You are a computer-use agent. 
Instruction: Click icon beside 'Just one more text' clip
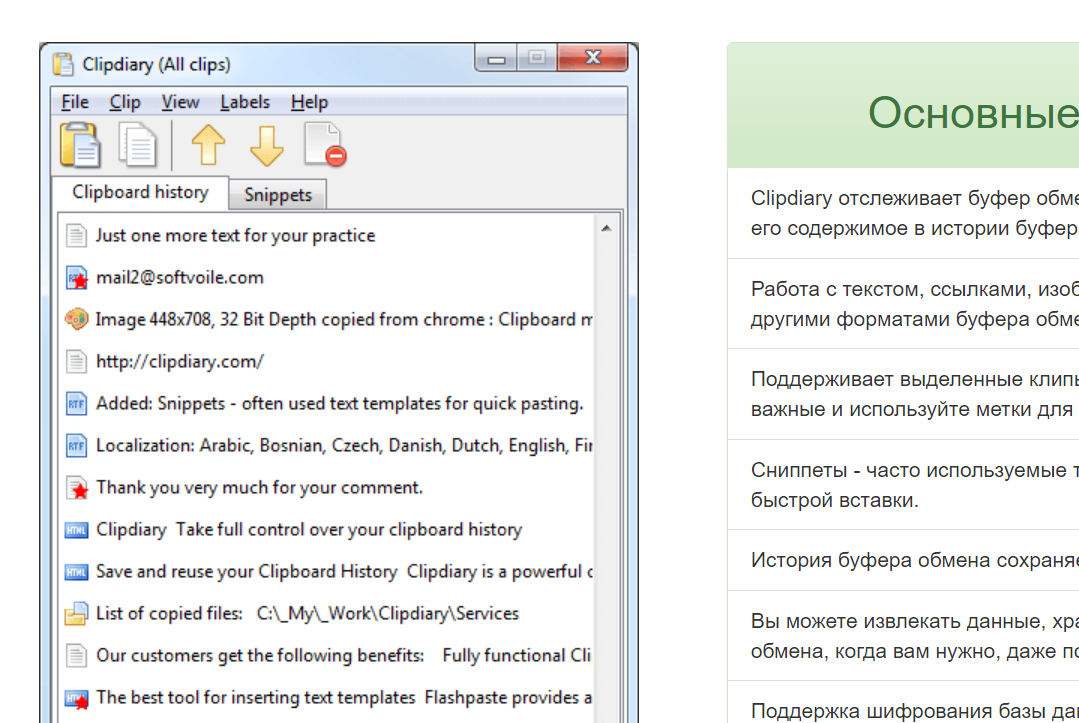(x=76, y=235)
